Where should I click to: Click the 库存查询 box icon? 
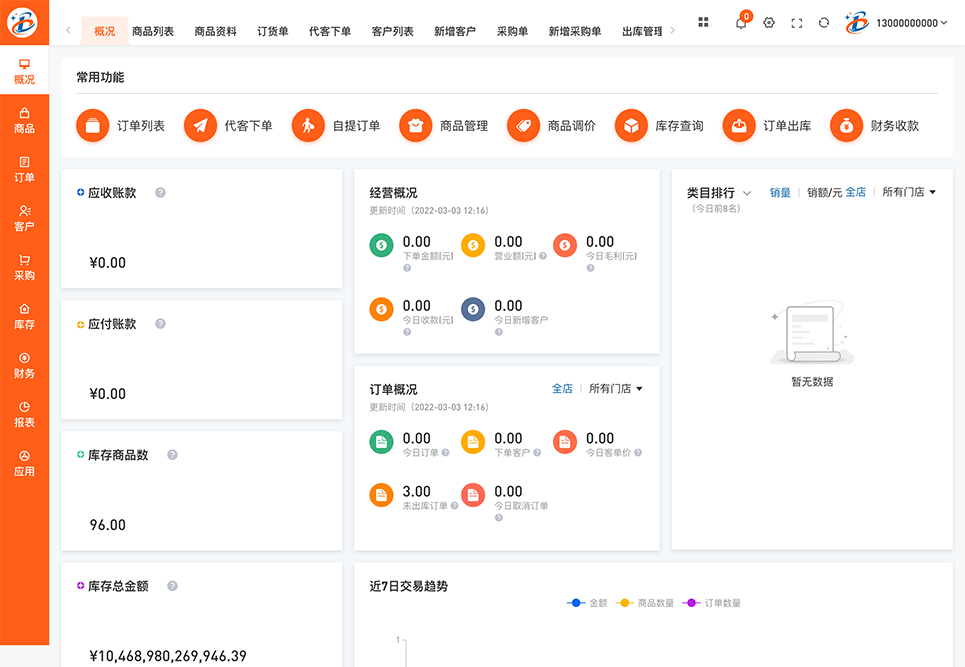pyautogui.click(x=631, y=126)
